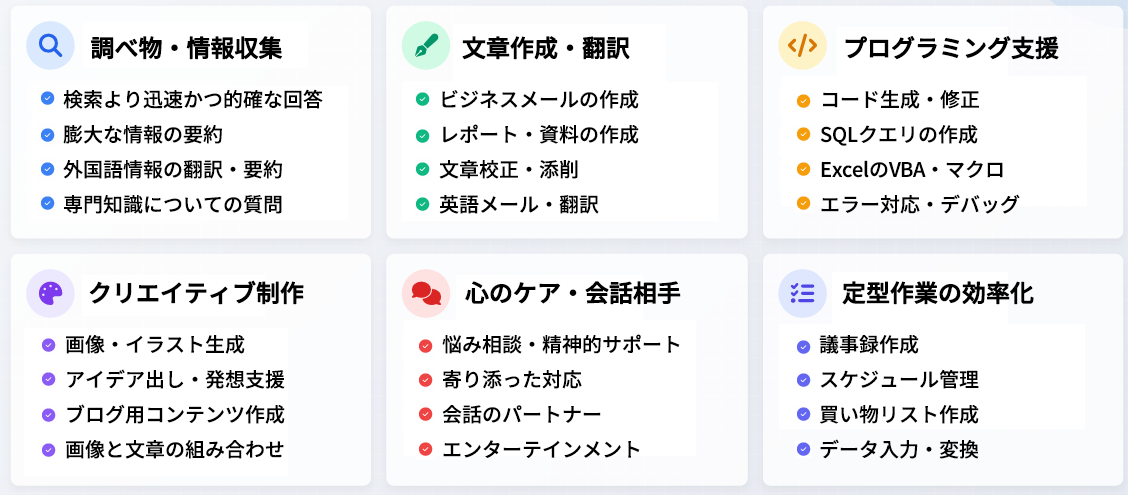Select the 調べ物・情報収集 heading
Screen dimensions: 1128x495
[186, 48]
